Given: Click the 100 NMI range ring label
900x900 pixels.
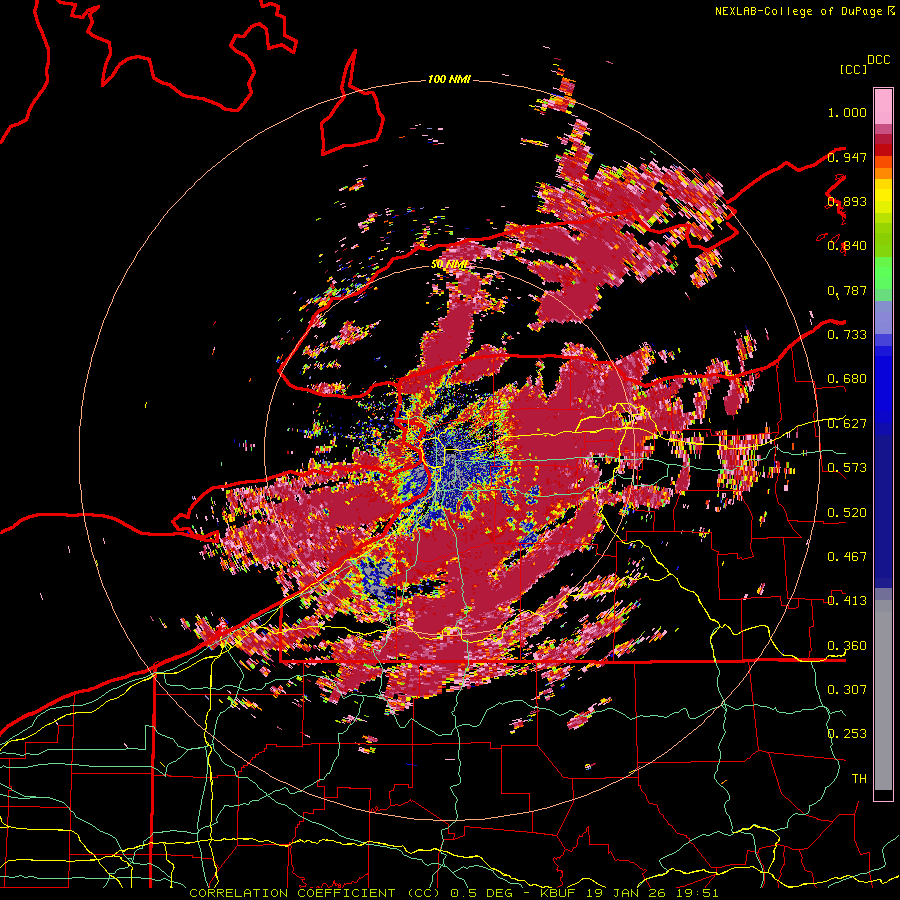Looking at the screenshot, I should click(x=449, y=79).
